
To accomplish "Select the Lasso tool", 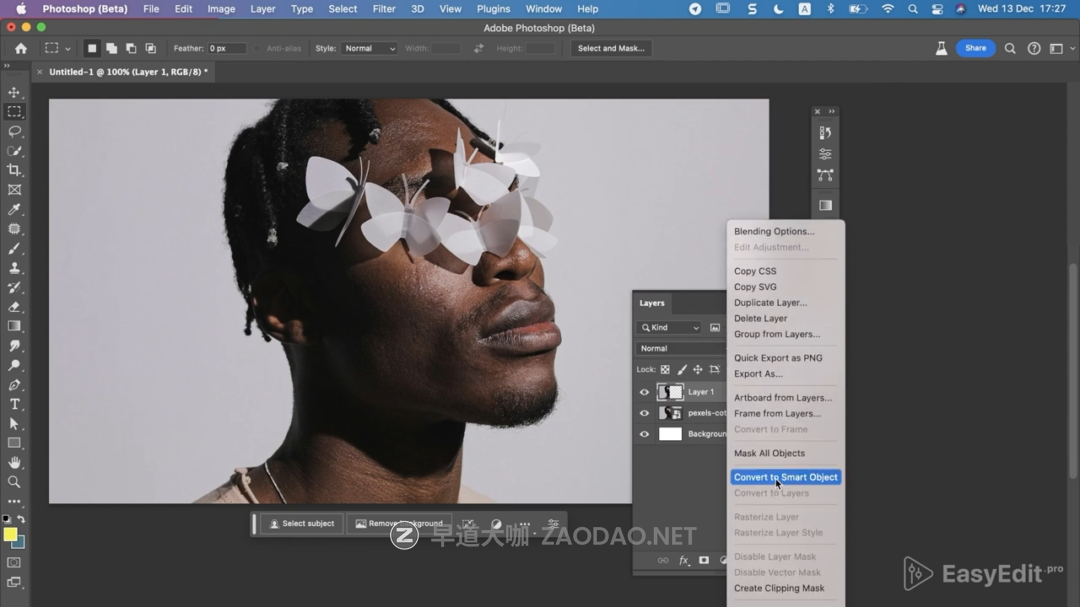I will click(14, 131).
